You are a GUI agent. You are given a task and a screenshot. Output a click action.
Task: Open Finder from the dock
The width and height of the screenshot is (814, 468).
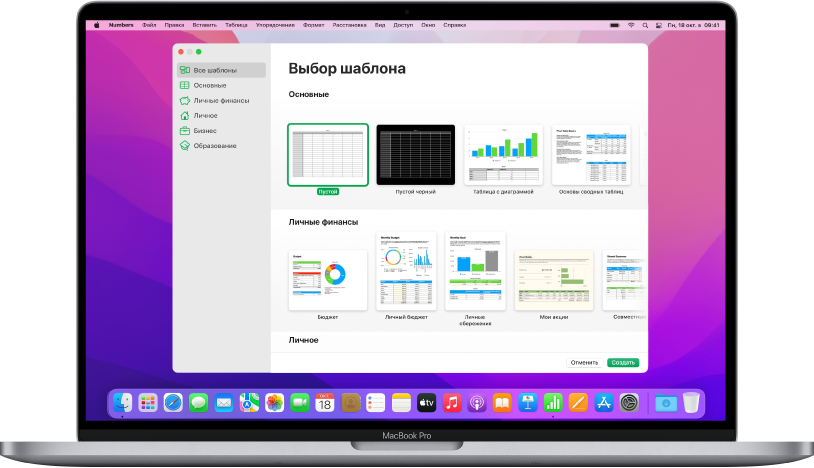point(123,403)
